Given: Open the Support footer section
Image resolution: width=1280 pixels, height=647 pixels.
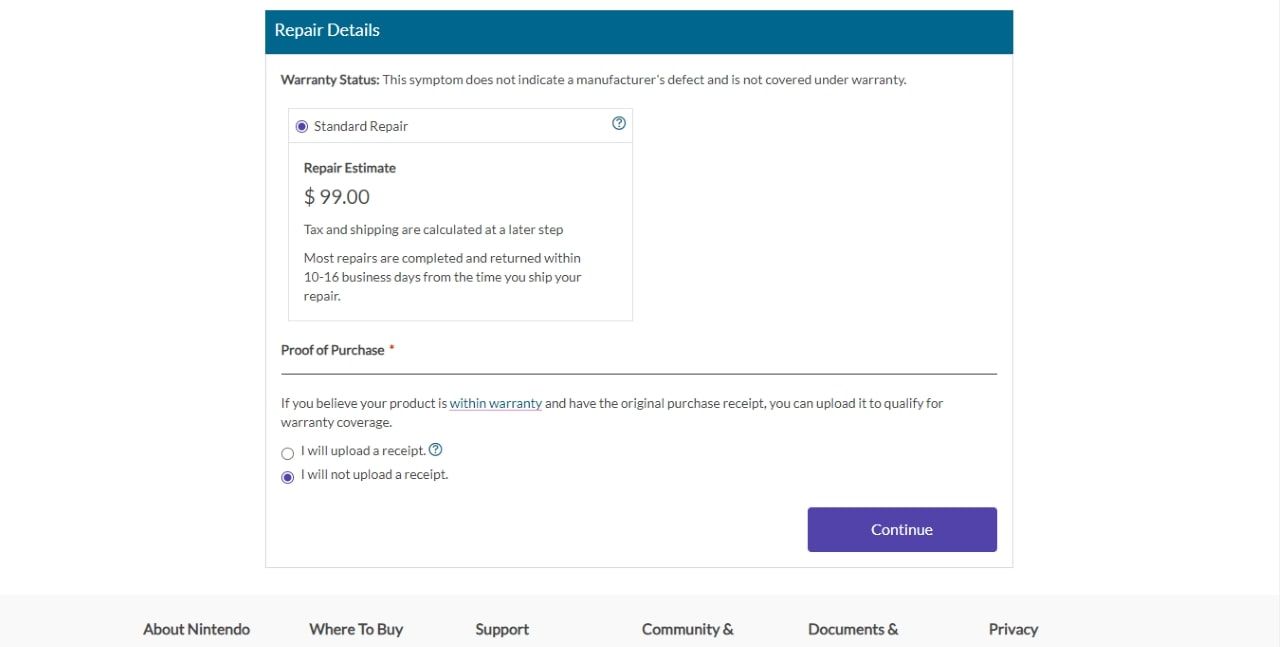Looking at the screenshot, I should [x=502, y=629].
